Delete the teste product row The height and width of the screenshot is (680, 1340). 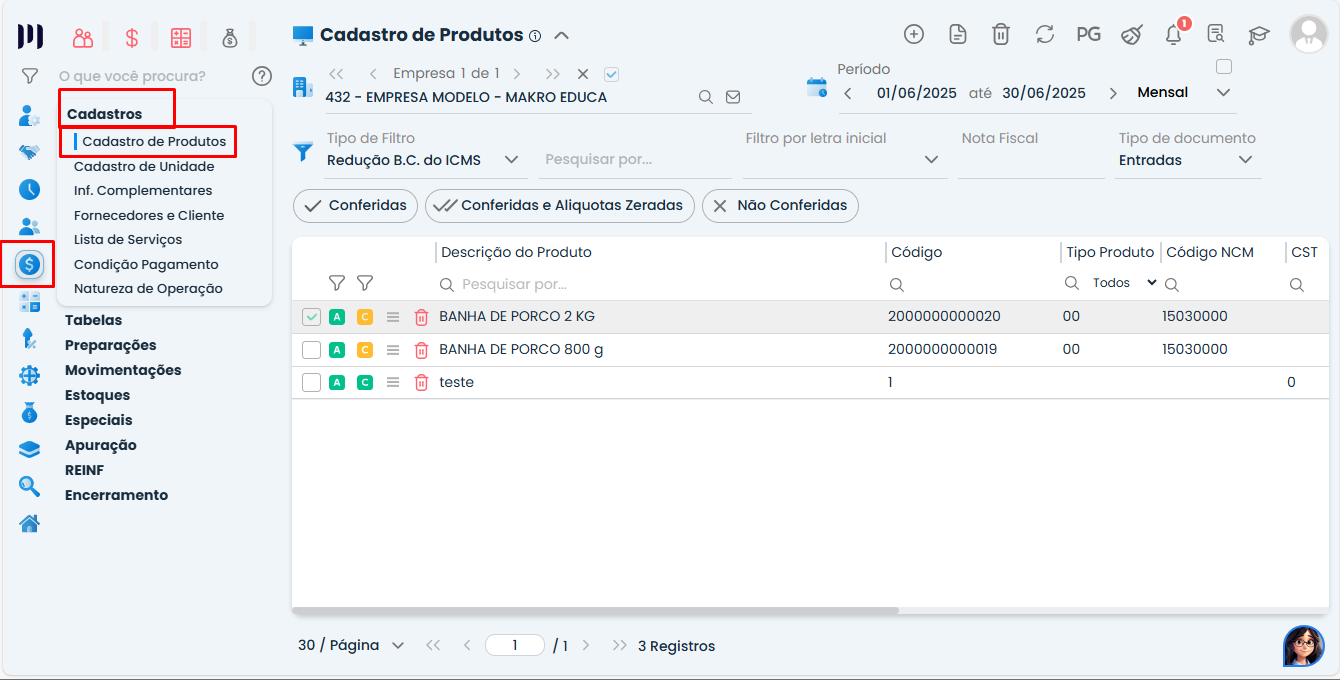coord(422,382)
